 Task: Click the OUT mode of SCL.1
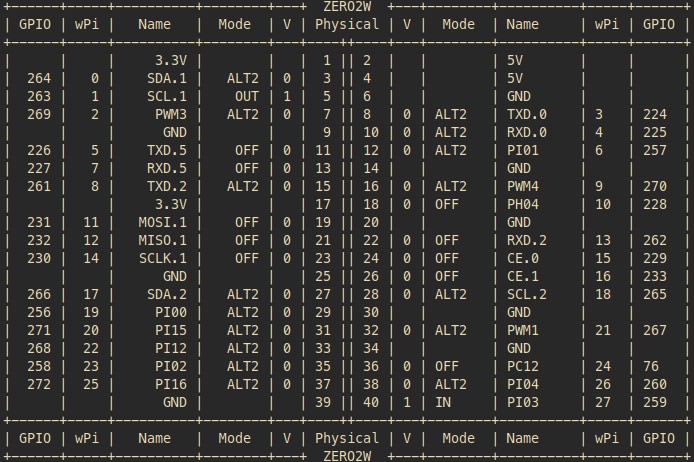click(247, 96)
